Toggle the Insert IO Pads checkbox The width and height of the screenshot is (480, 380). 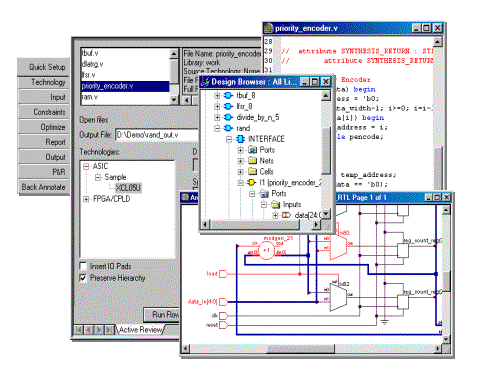tap(83, 266)
